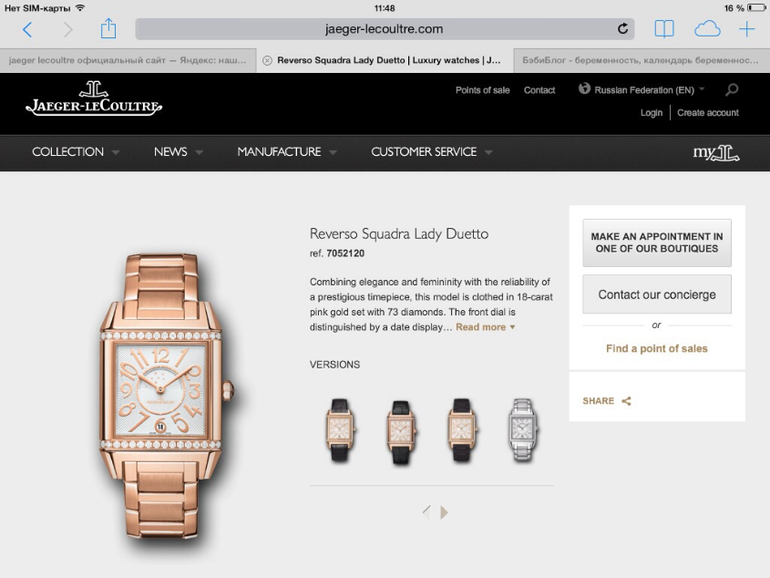770x578 pixels.
Task: Expand description with Read more
Action: [x=485, y=327]
